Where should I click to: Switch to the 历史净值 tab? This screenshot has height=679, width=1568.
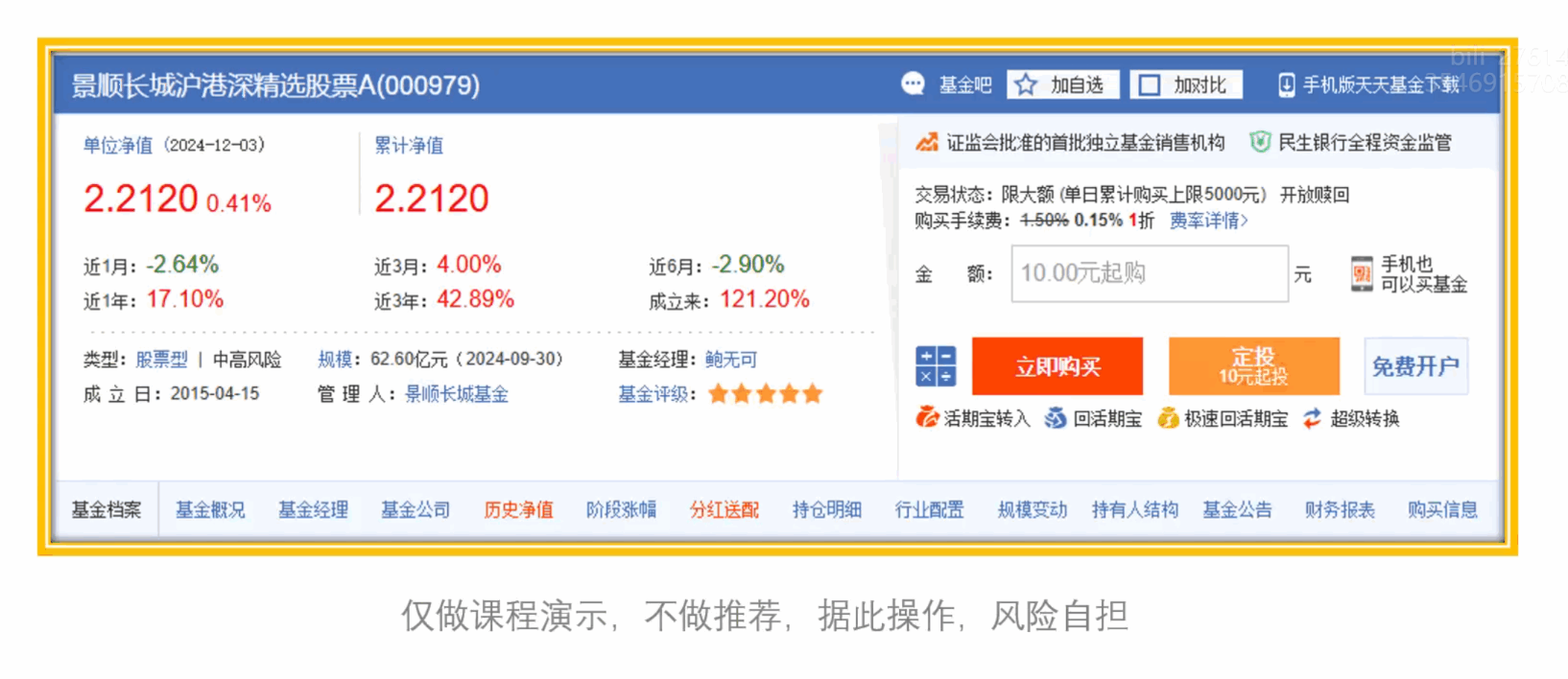518,509
